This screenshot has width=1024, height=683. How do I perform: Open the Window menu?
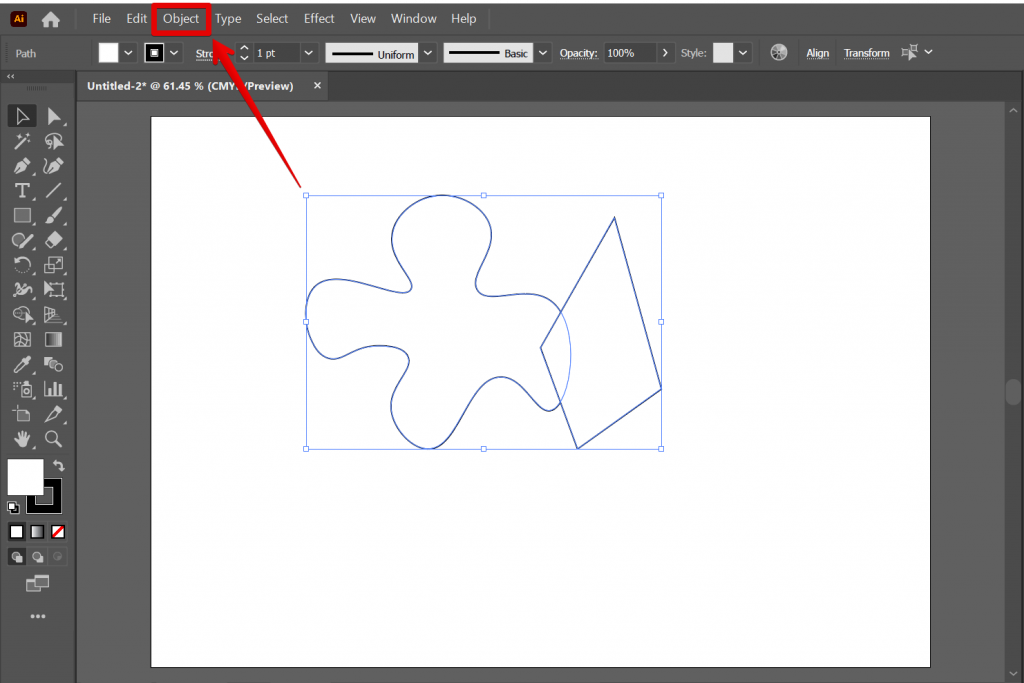[413, 18]
